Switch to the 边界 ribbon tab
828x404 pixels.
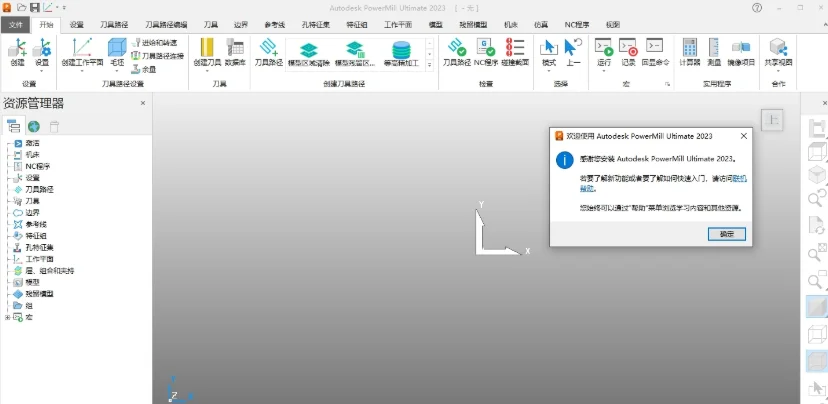pyautogui.click(x=241, y=25)
